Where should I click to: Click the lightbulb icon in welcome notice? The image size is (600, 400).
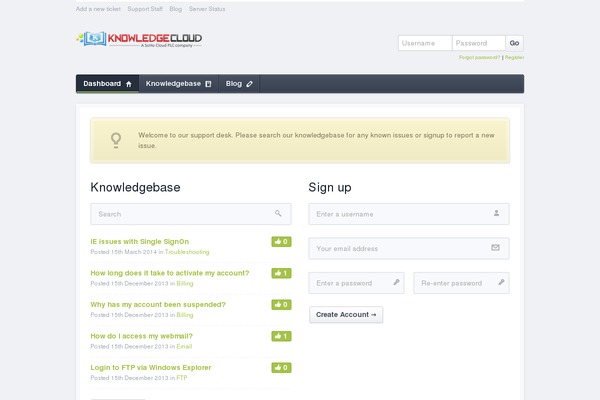click(x=116, y=140)
